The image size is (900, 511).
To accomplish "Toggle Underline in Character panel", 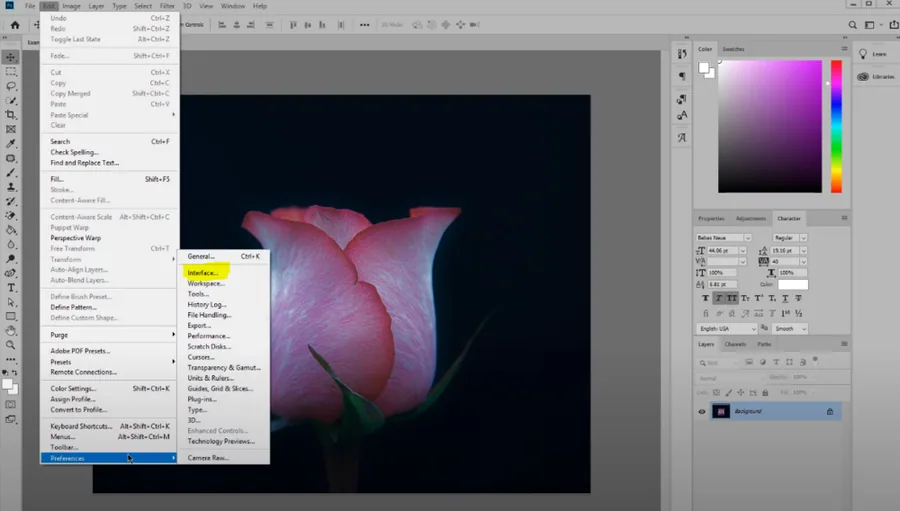I will (785, 299).
